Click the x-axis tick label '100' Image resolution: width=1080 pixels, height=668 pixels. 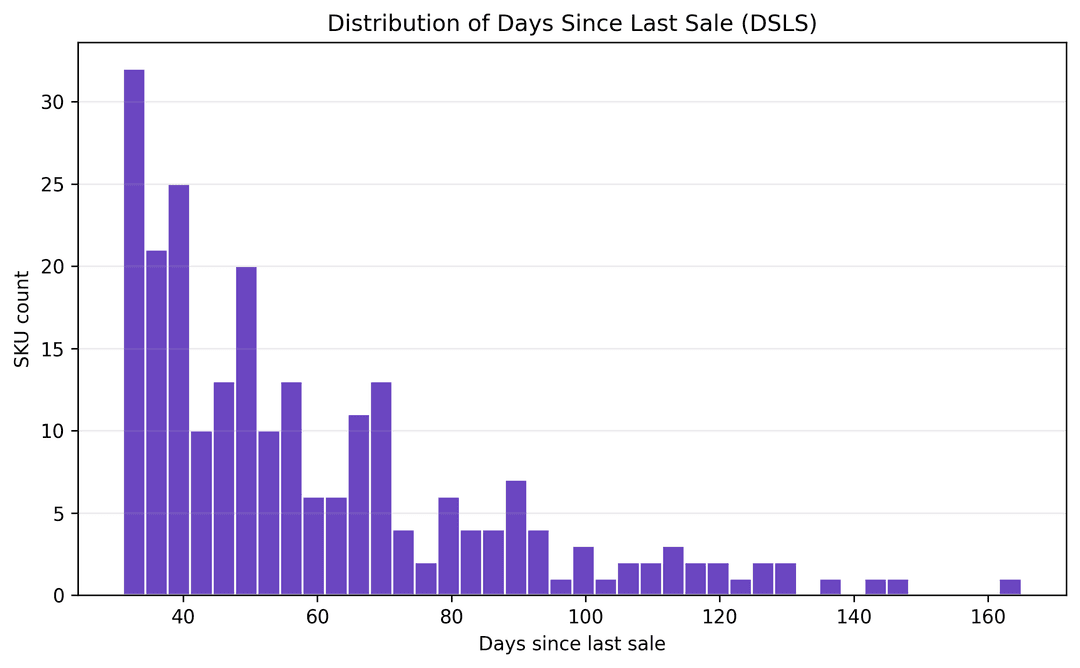coord(585,614)
